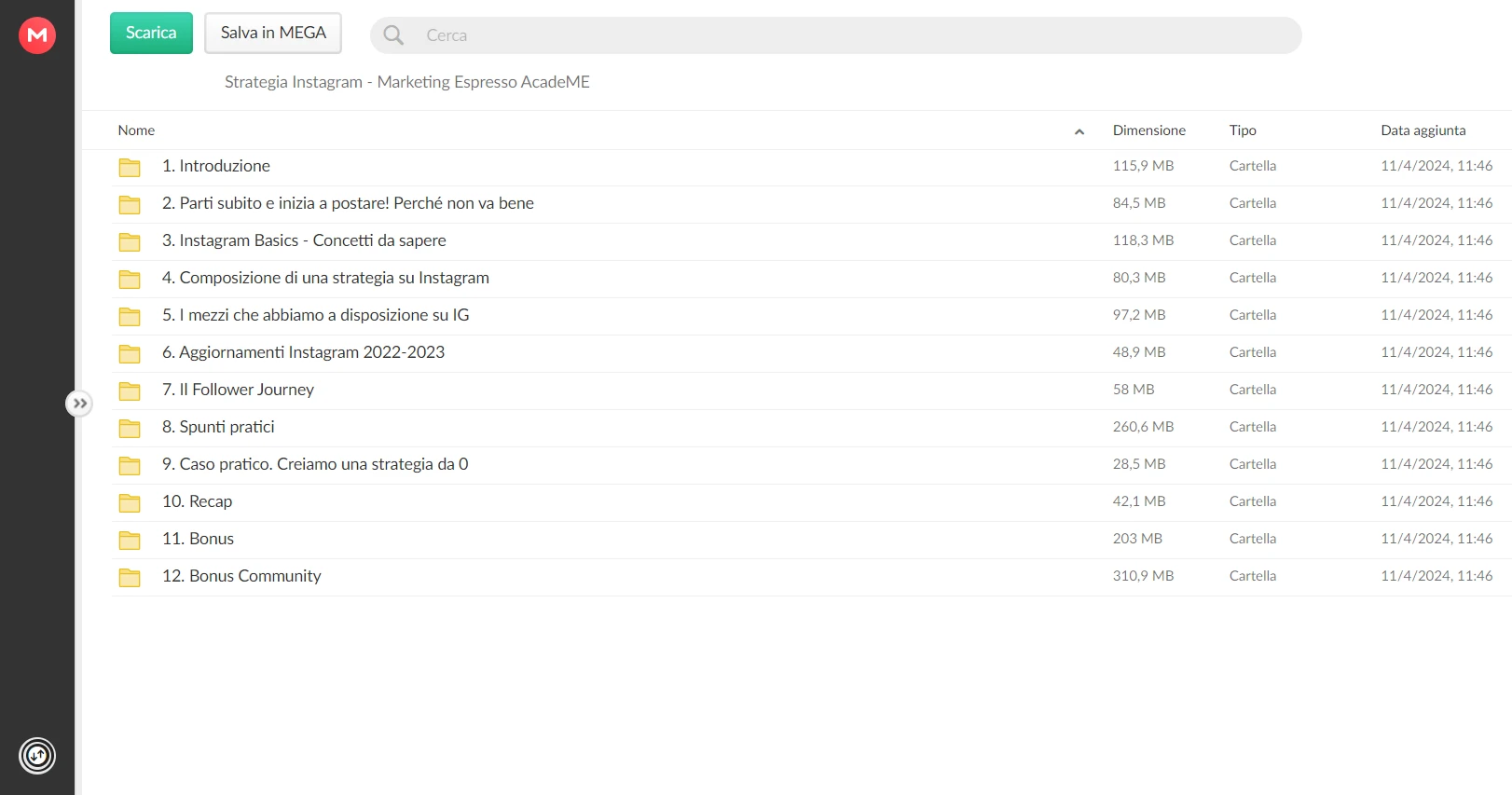This screenshot has height=795, width=1512.
Task: Click folder icon of 10. Recap
Action: [x=130, y=502]
